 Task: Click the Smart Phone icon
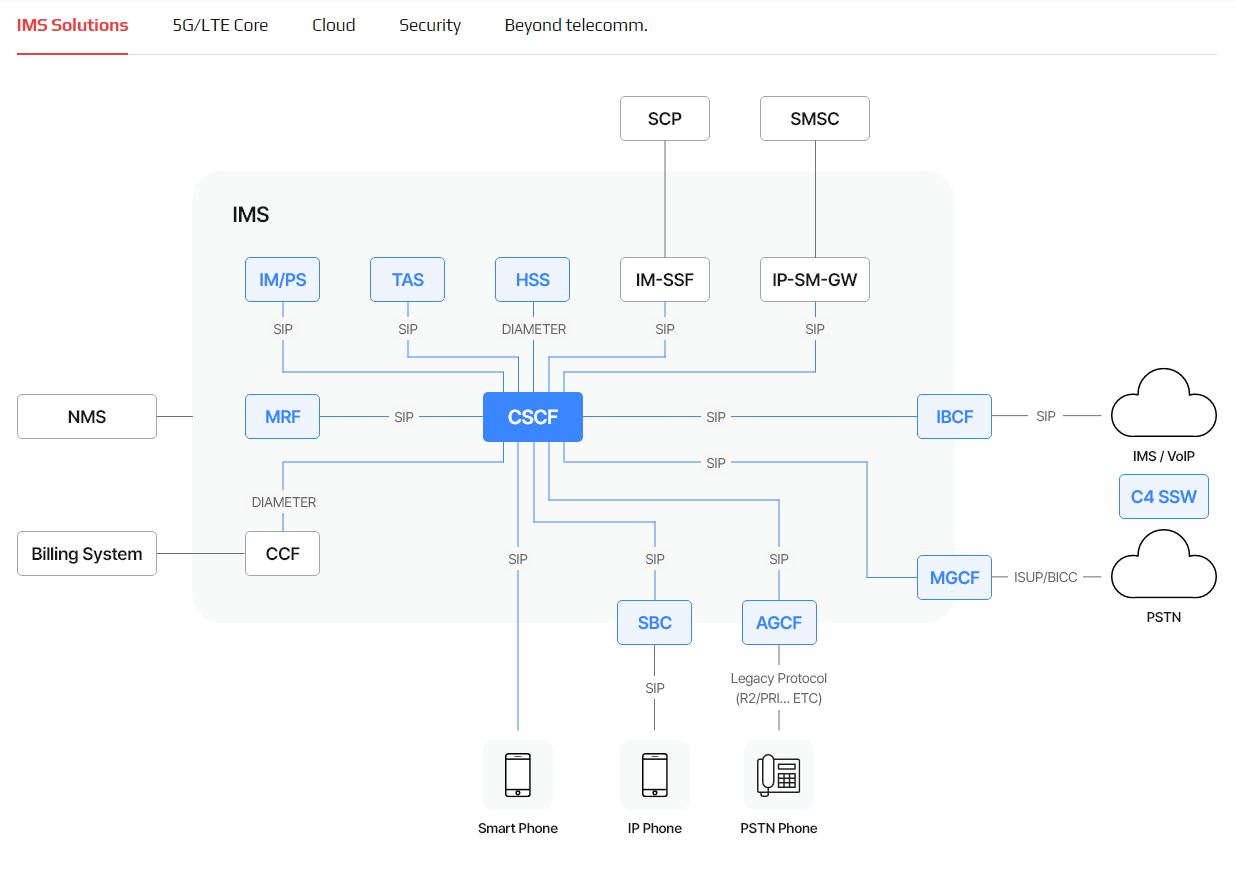518,775
